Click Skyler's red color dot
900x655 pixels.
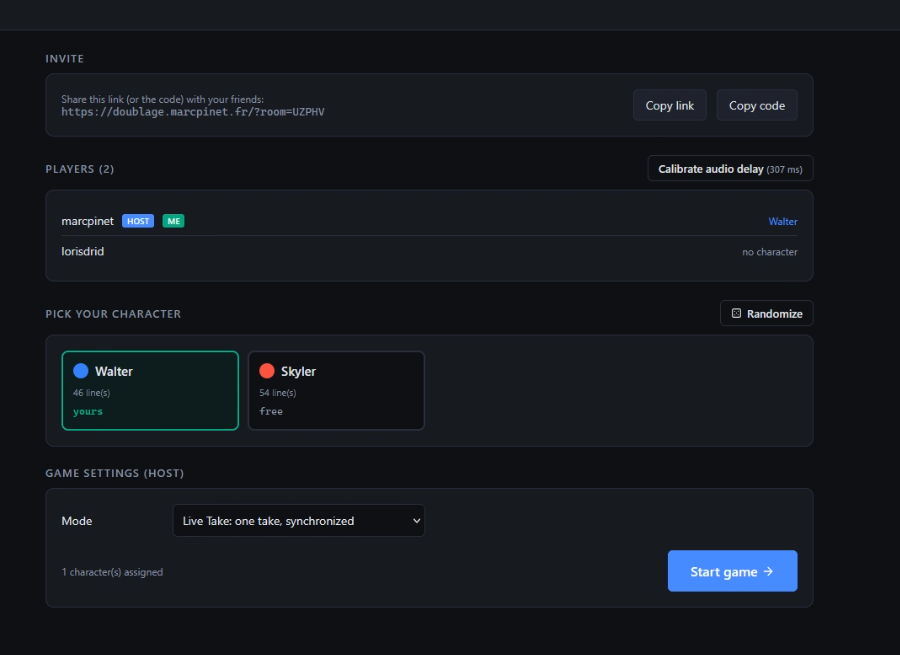coord(267,371)
